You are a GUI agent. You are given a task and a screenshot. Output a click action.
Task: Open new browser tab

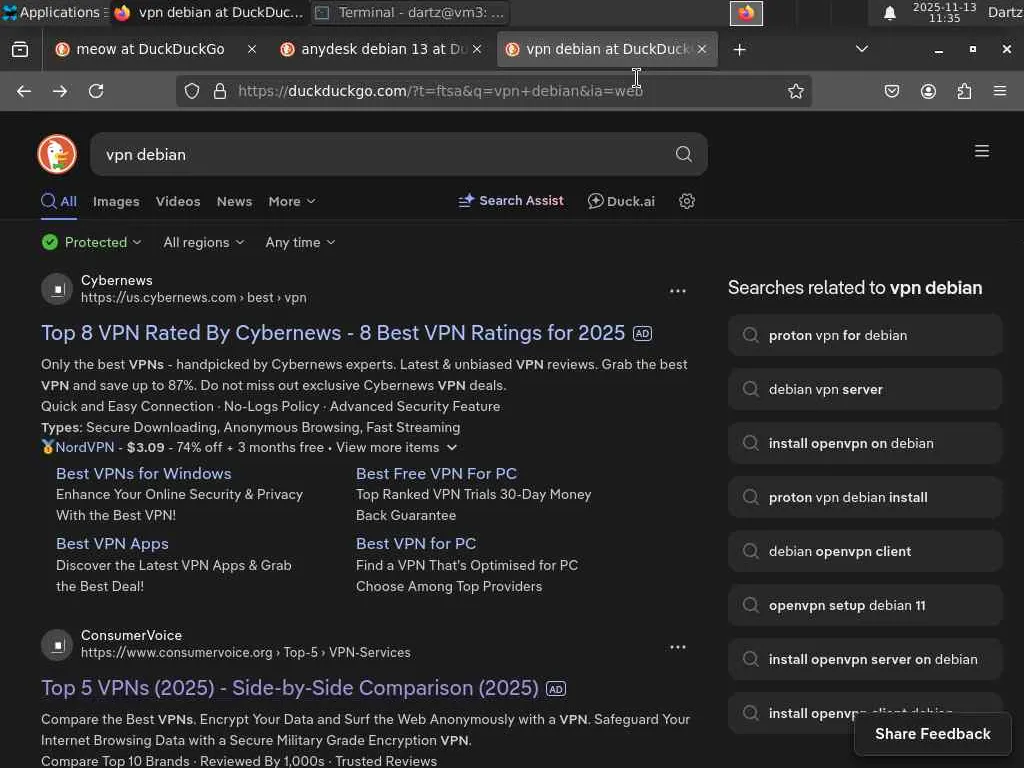click(739, 50)
